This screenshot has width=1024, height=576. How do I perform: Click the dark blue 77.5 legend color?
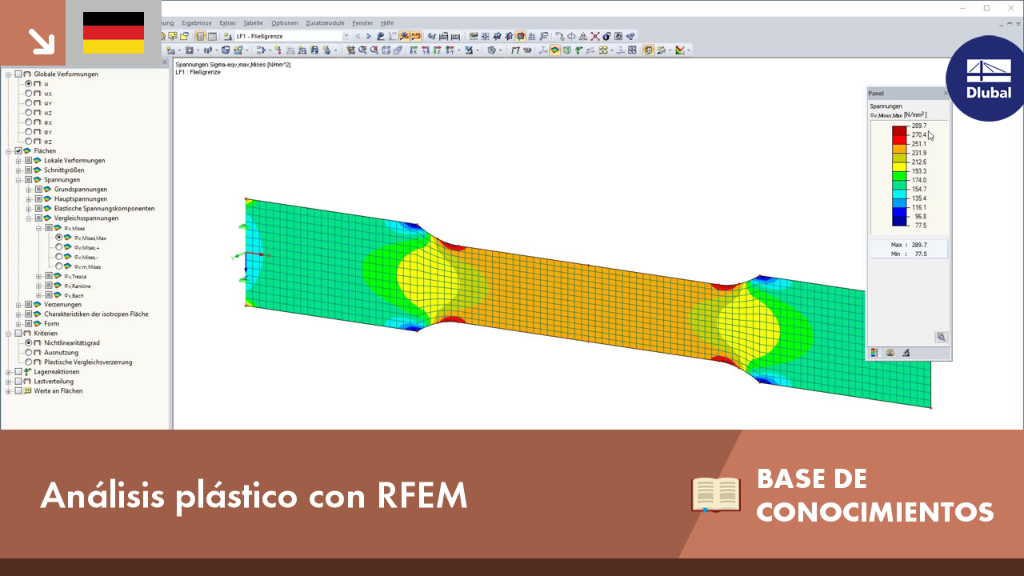899,221
